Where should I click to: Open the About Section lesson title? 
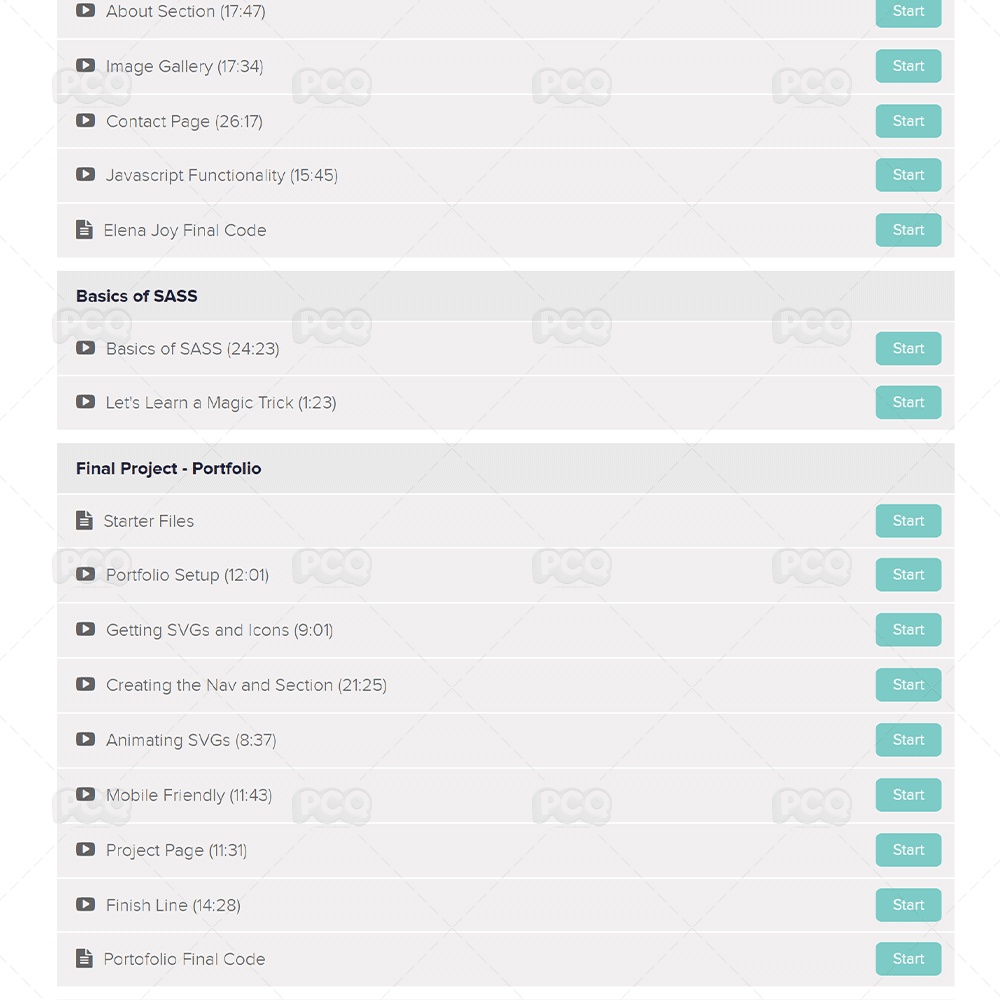(185, 12)
